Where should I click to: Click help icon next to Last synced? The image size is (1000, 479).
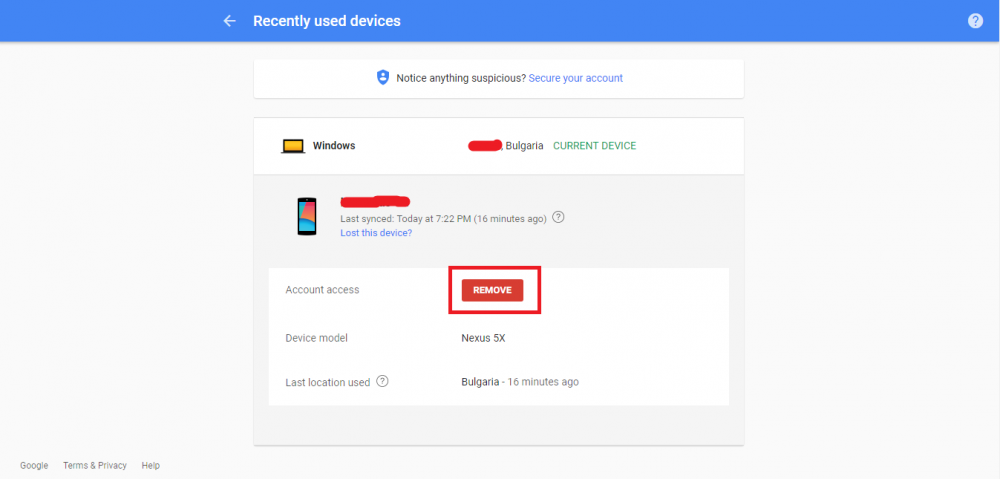[x=558, y=217]
